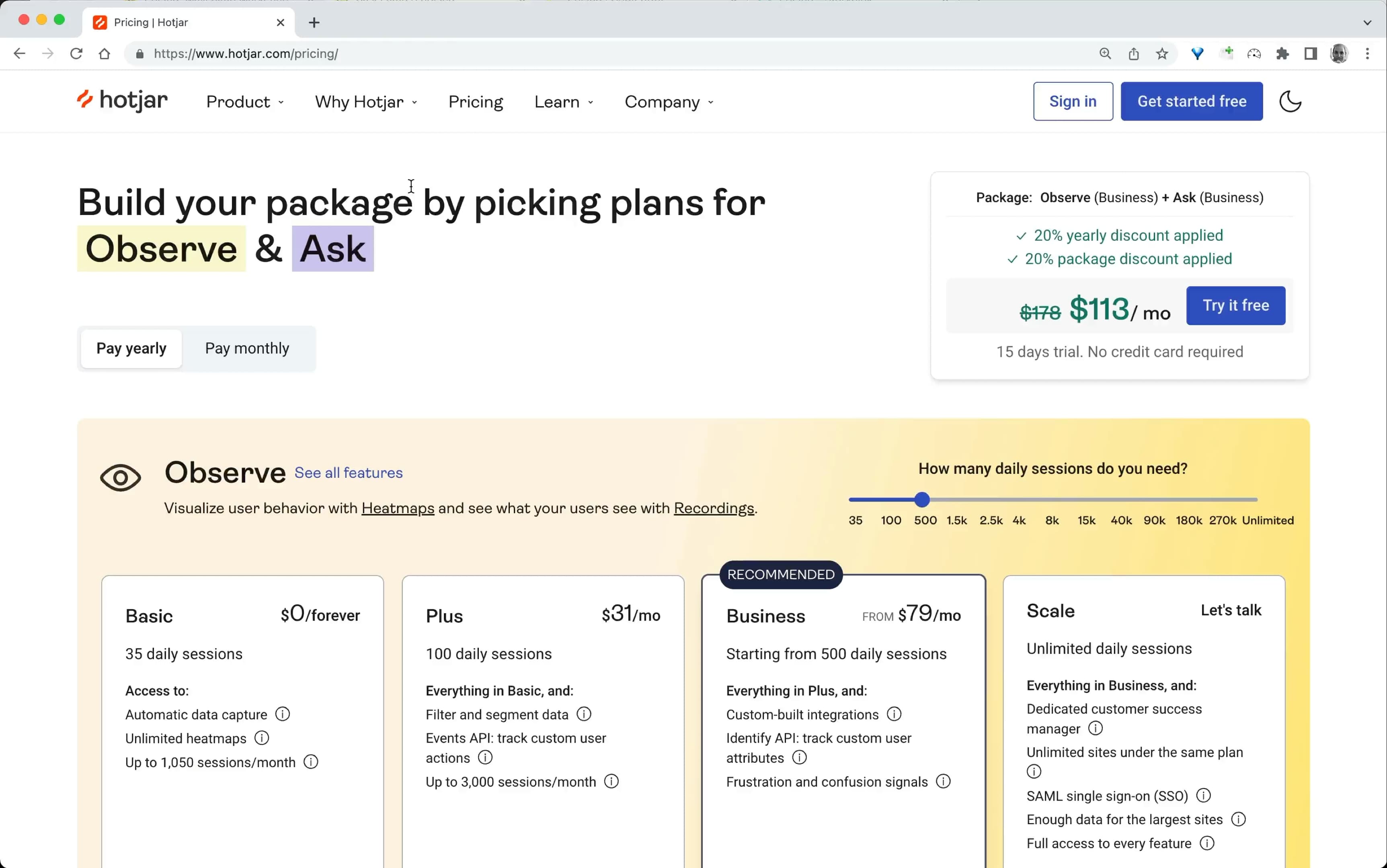Open a new browser tab
This screenshot has height=868, width=1387.
(x=314, y=23)
